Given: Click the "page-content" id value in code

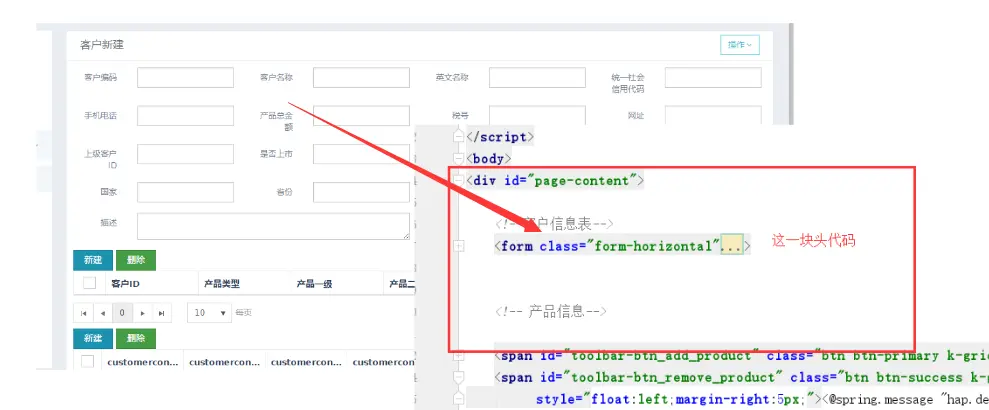Looking at the screenshot, I should pyautogui.click(x=582, y=181).
